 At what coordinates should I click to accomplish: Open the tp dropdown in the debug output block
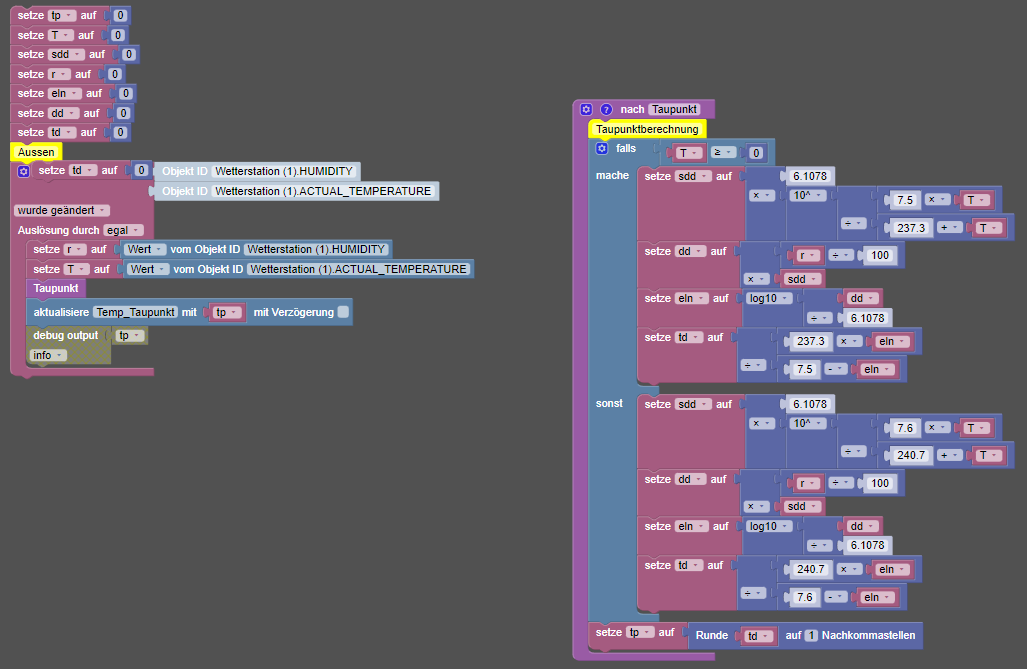[x=130, y=335]
